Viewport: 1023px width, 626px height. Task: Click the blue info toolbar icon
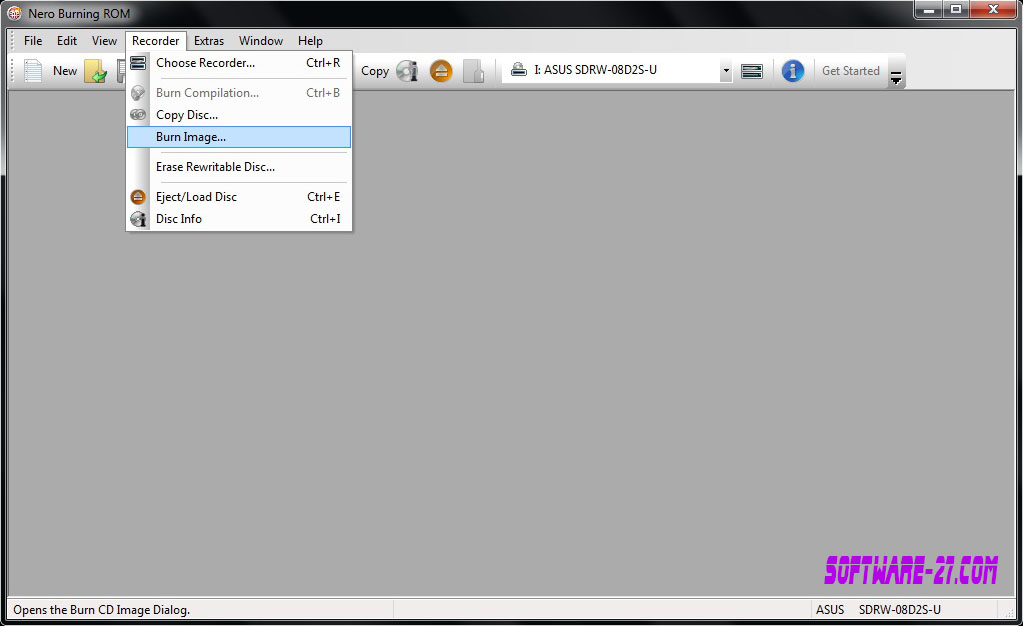point(793,70)
